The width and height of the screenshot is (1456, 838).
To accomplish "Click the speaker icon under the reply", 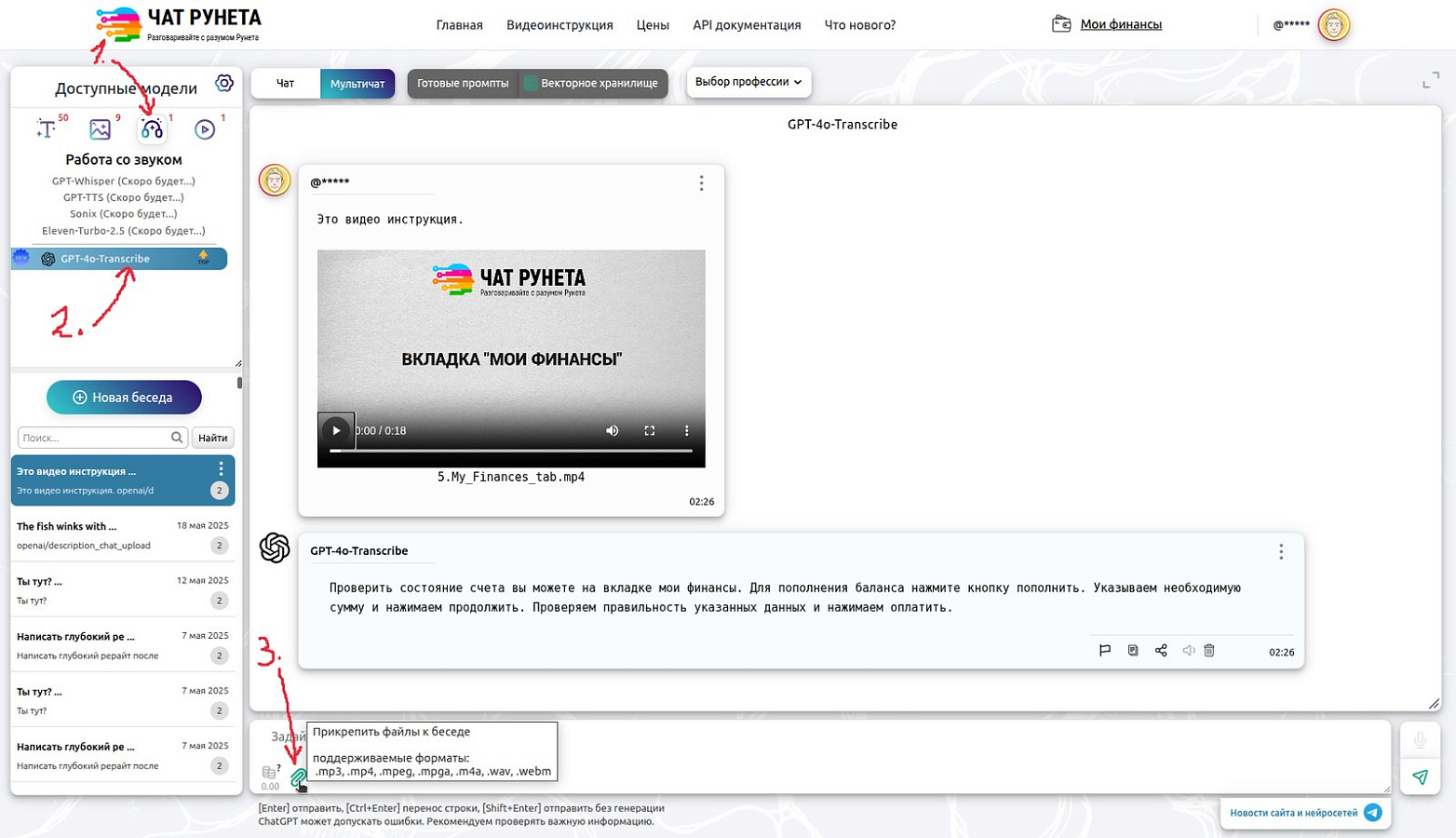I will pyautogui.click(x=1189, y=651).
